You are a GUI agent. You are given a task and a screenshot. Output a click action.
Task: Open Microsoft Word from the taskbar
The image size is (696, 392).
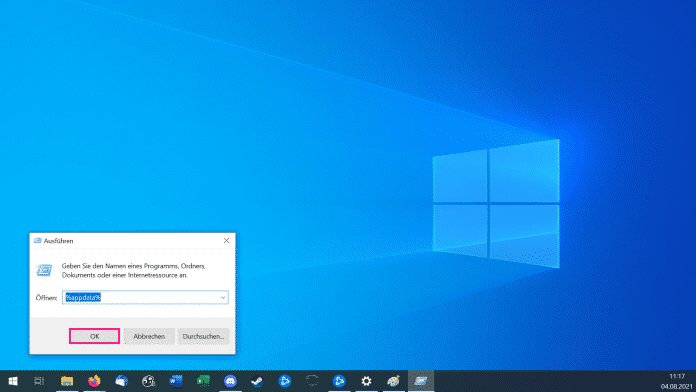176,381
